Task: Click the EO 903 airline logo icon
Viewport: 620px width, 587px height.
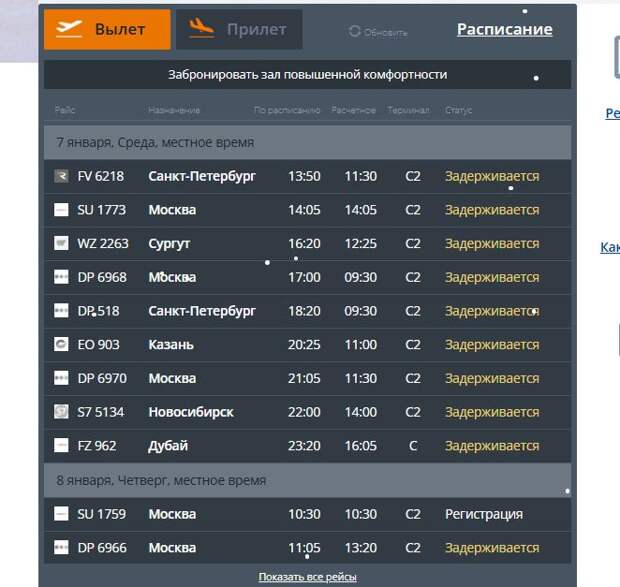Action: [61, 345]
